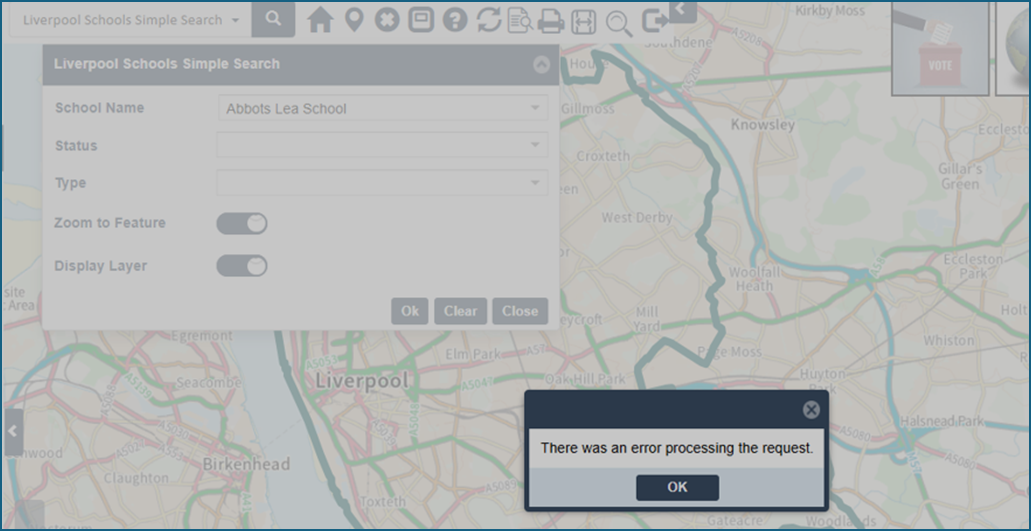
Task: Click the Close button in search panel
Action: tap(520, 312)
